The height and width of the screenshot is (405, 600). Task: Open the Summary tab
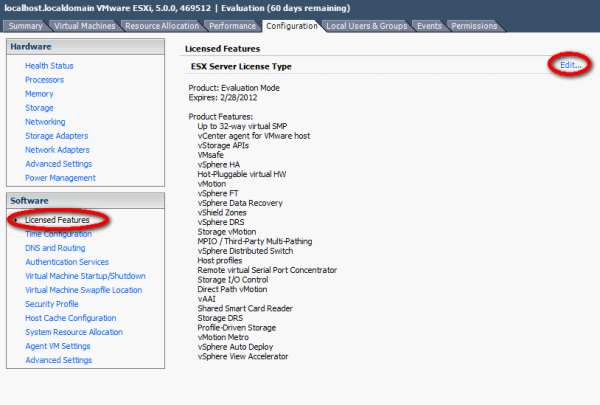pos(25,25)
